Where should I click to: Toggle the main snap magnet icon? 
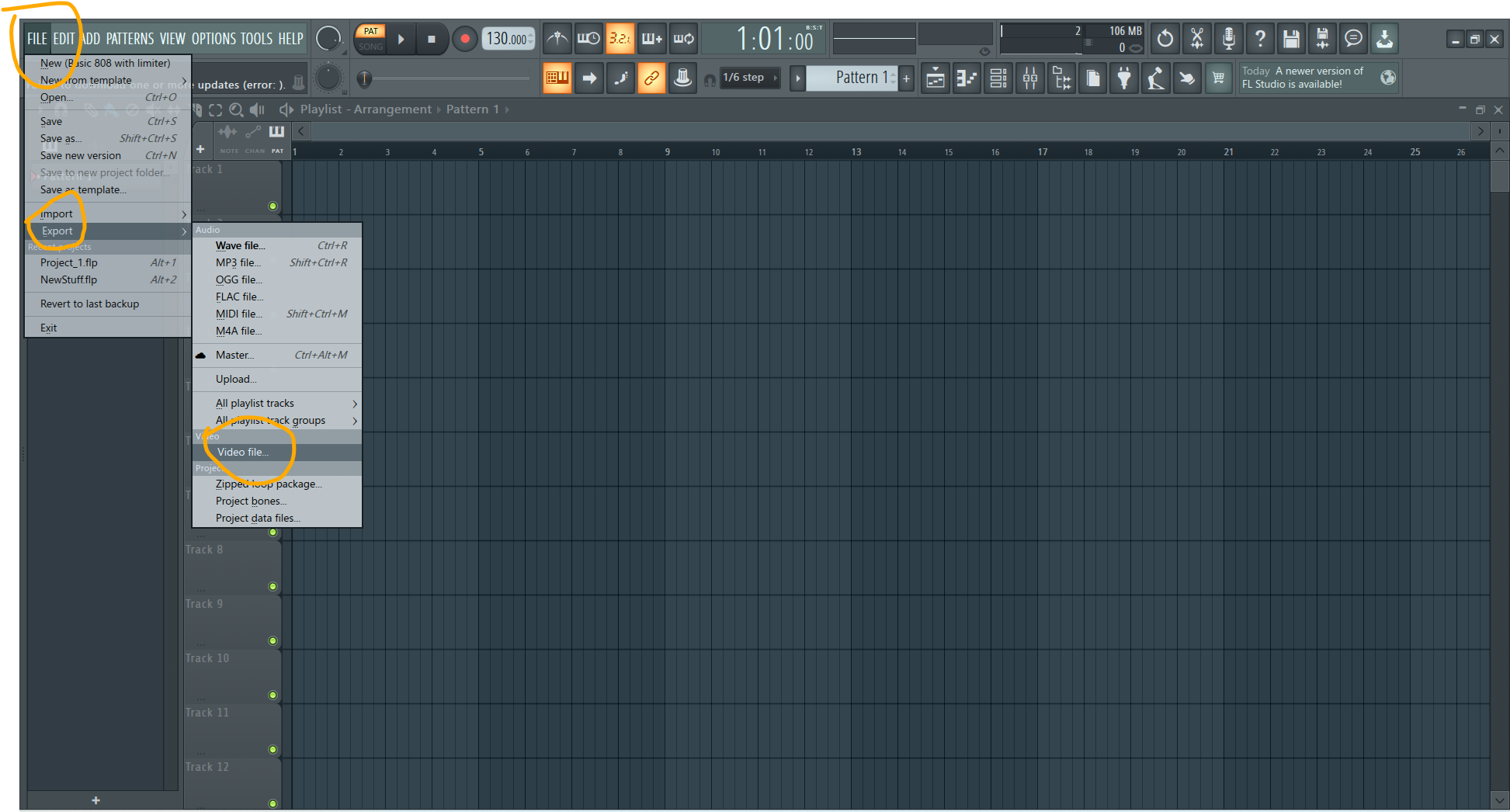(x=710, y=80)
